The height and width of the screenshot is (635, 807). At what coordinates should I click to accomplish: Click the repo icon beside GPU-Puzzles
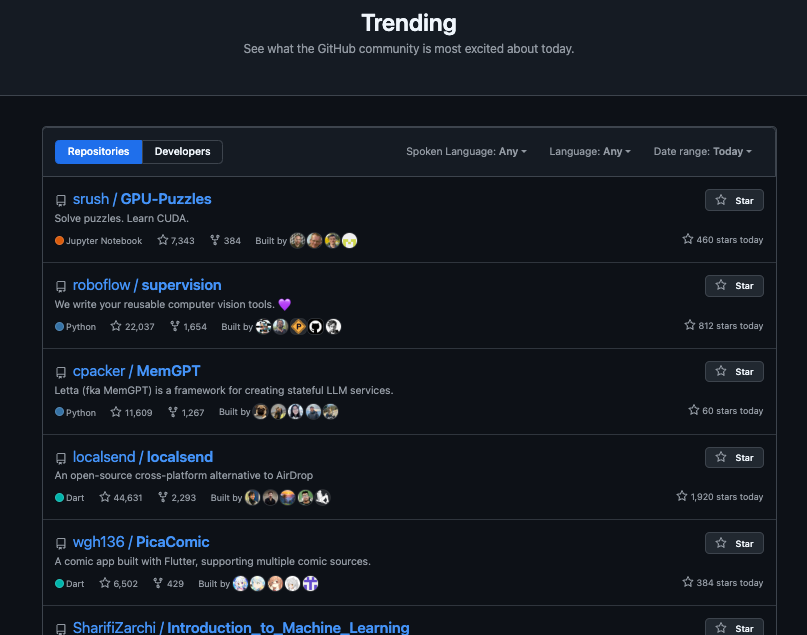tap(61, 200)
